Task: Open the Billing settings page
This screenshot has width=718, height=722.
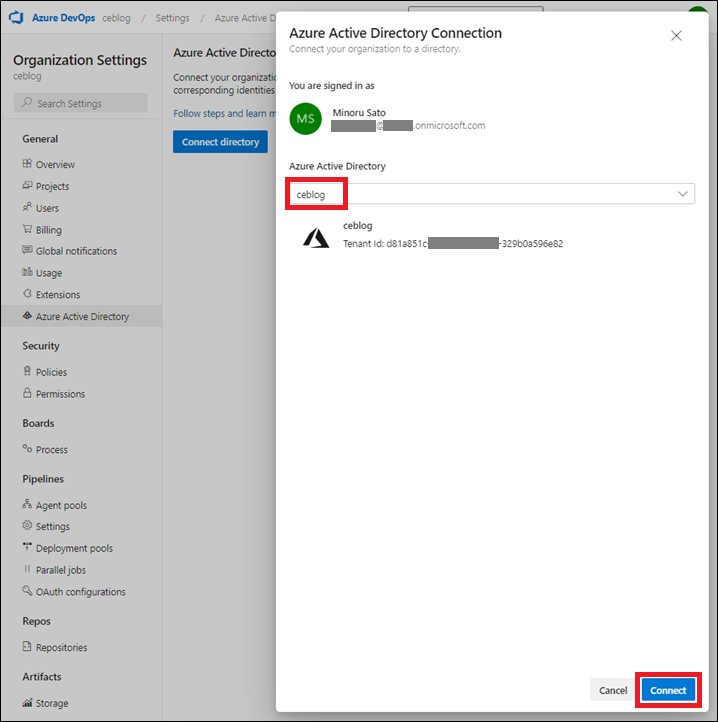Action: [49, 230]
